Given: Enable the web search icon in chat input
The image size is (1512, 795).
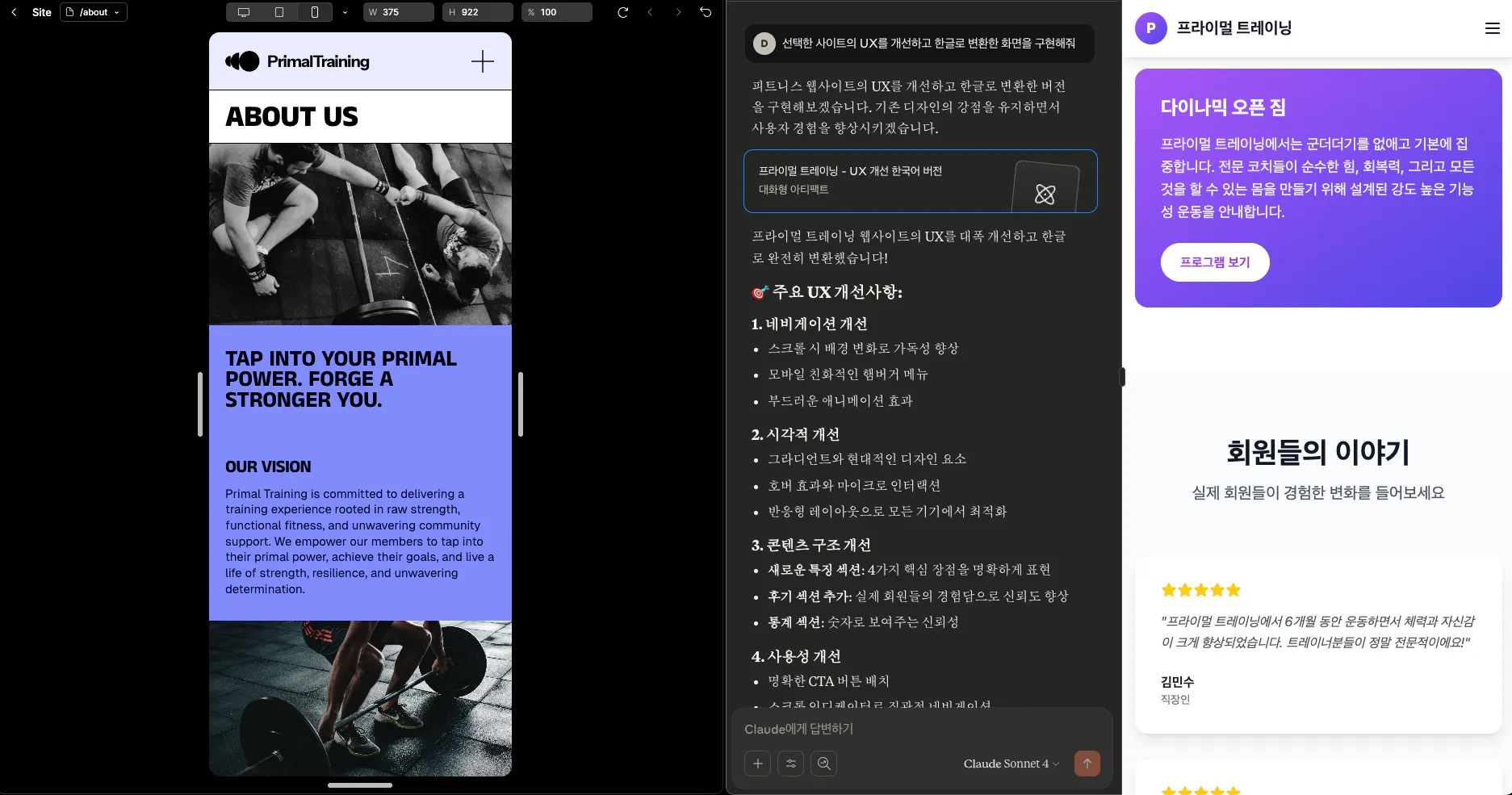Looking at the screenshot, I should (823, 764).
